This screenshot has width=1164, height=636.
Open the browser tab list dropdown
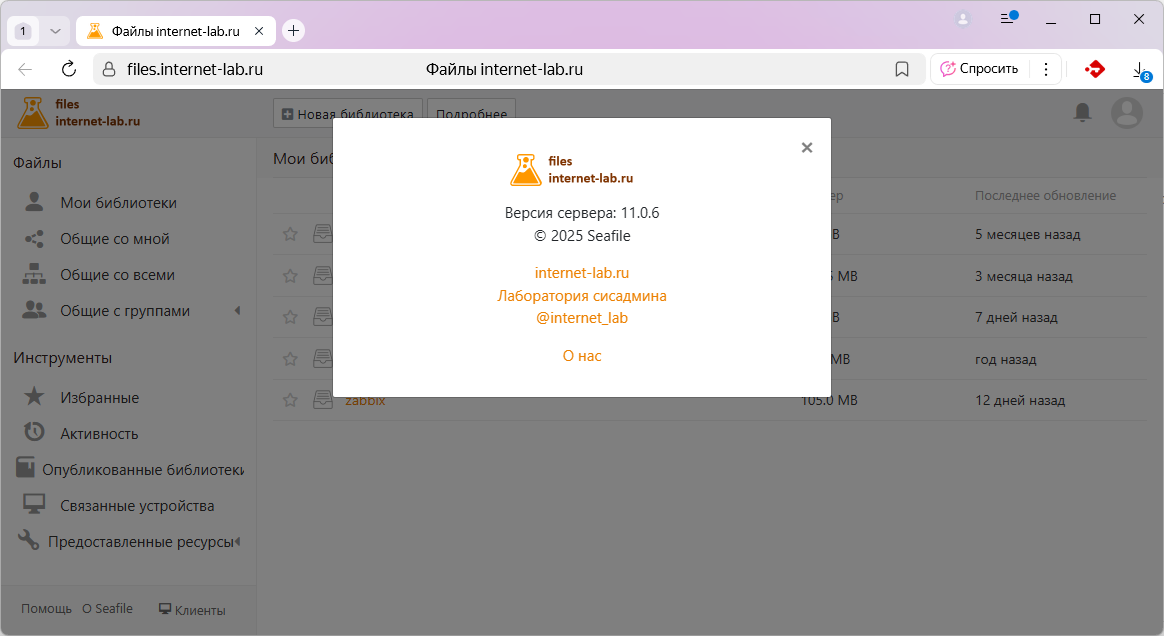(55, 31)
